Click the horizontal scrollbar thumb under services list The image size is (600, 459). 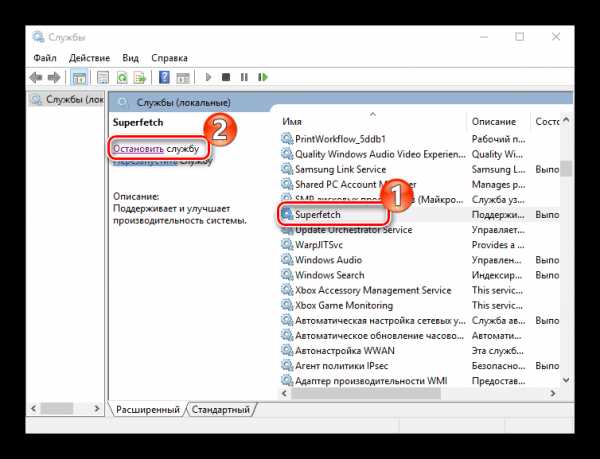coord(366,393)
